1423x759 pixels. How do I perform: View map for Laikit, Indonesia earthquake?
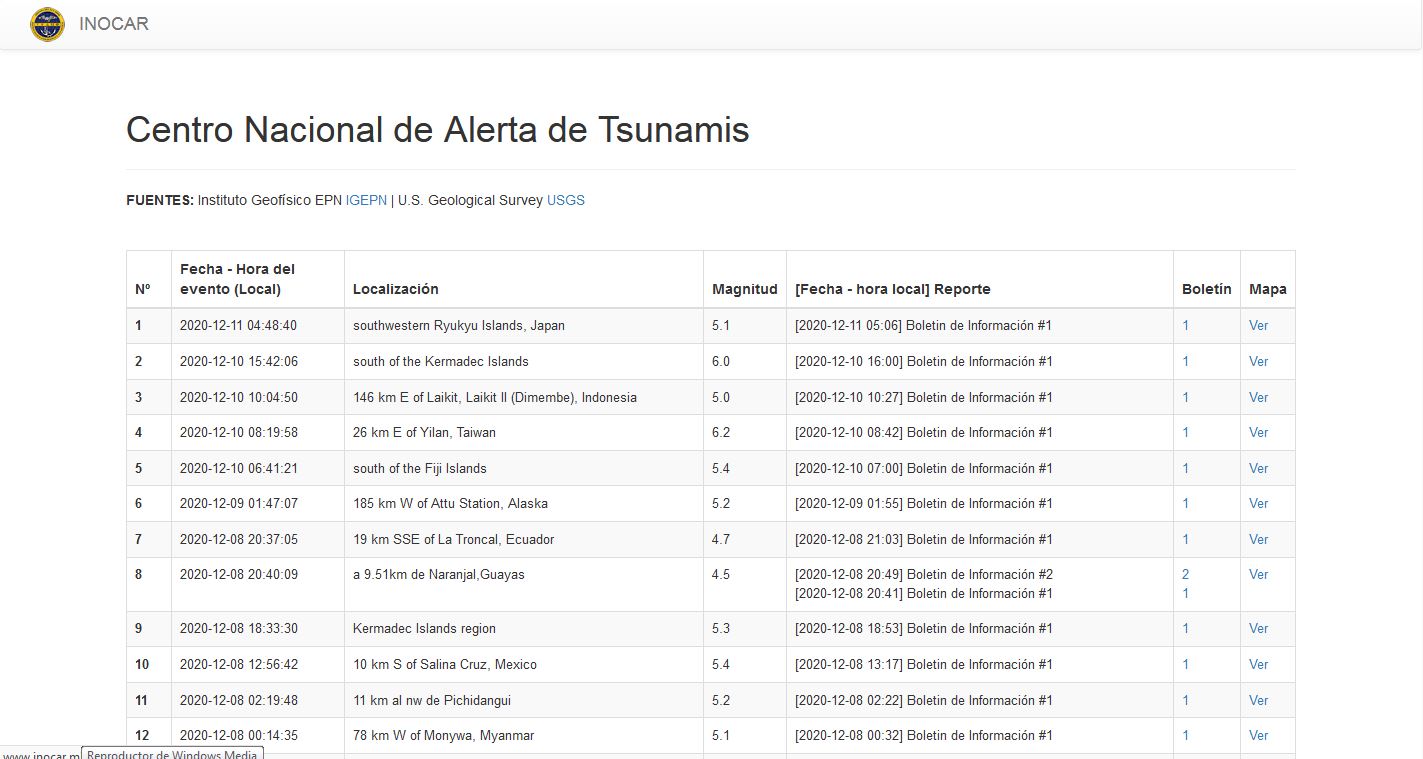[1258, 398]
